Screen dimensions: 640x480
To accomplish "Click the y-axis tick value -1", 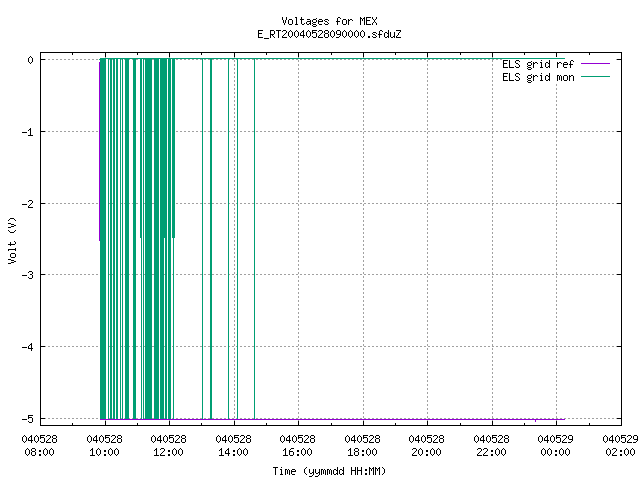I will coord(28,132).
